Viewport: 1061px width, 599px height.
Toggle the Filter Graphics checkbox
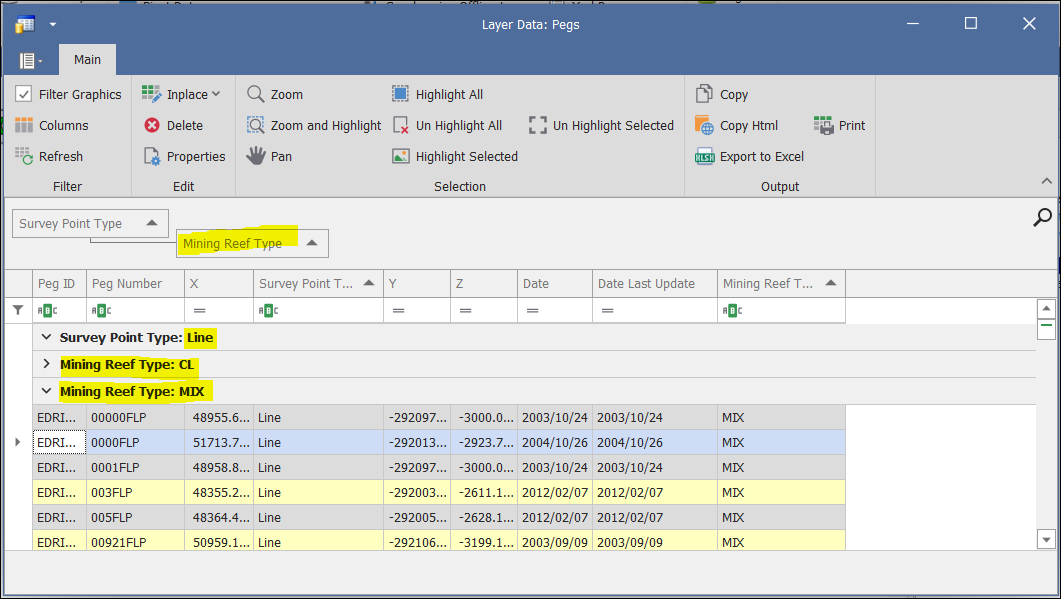coord(24,94)
